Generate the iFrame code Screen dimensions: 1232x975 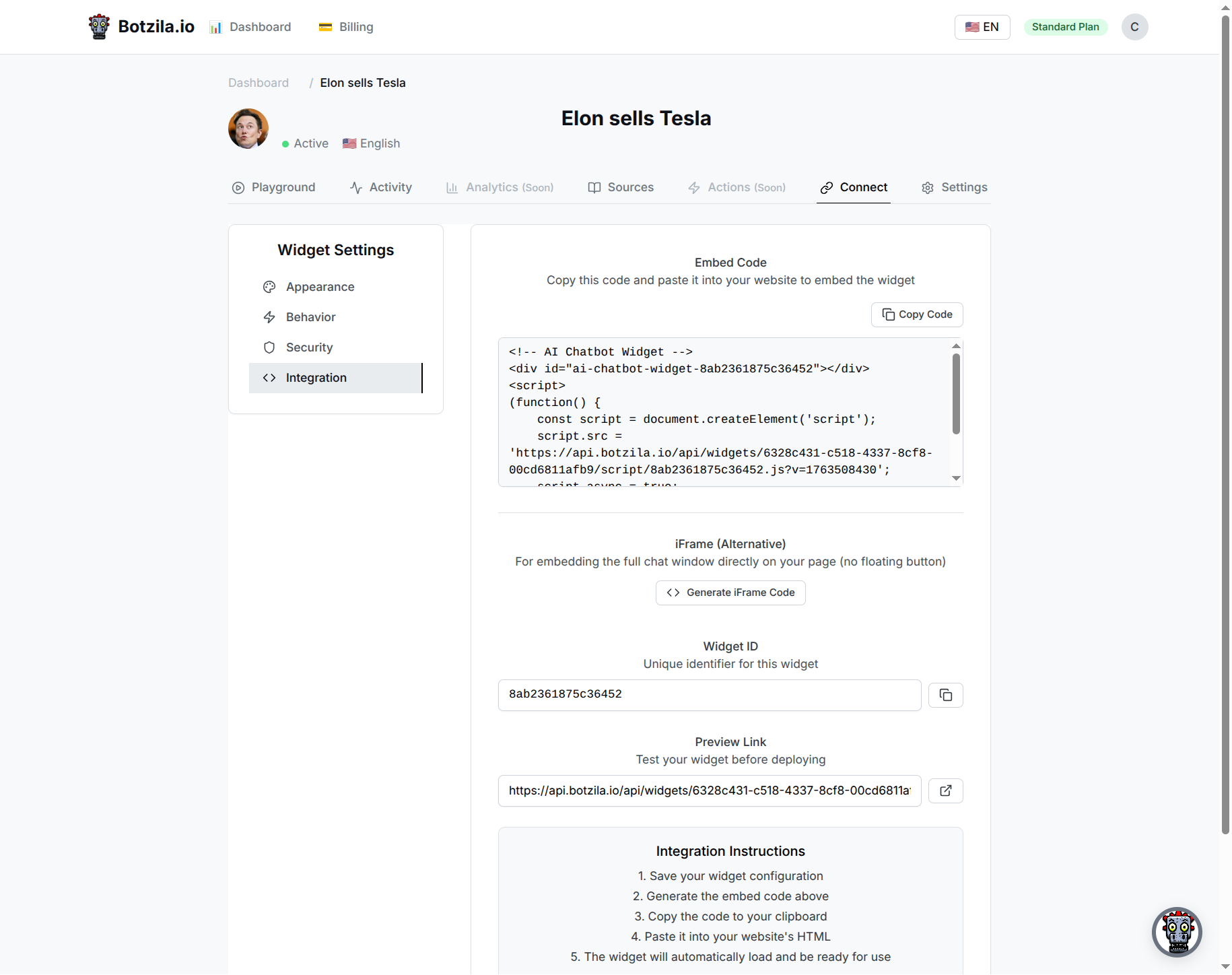[x=730, y=593]
